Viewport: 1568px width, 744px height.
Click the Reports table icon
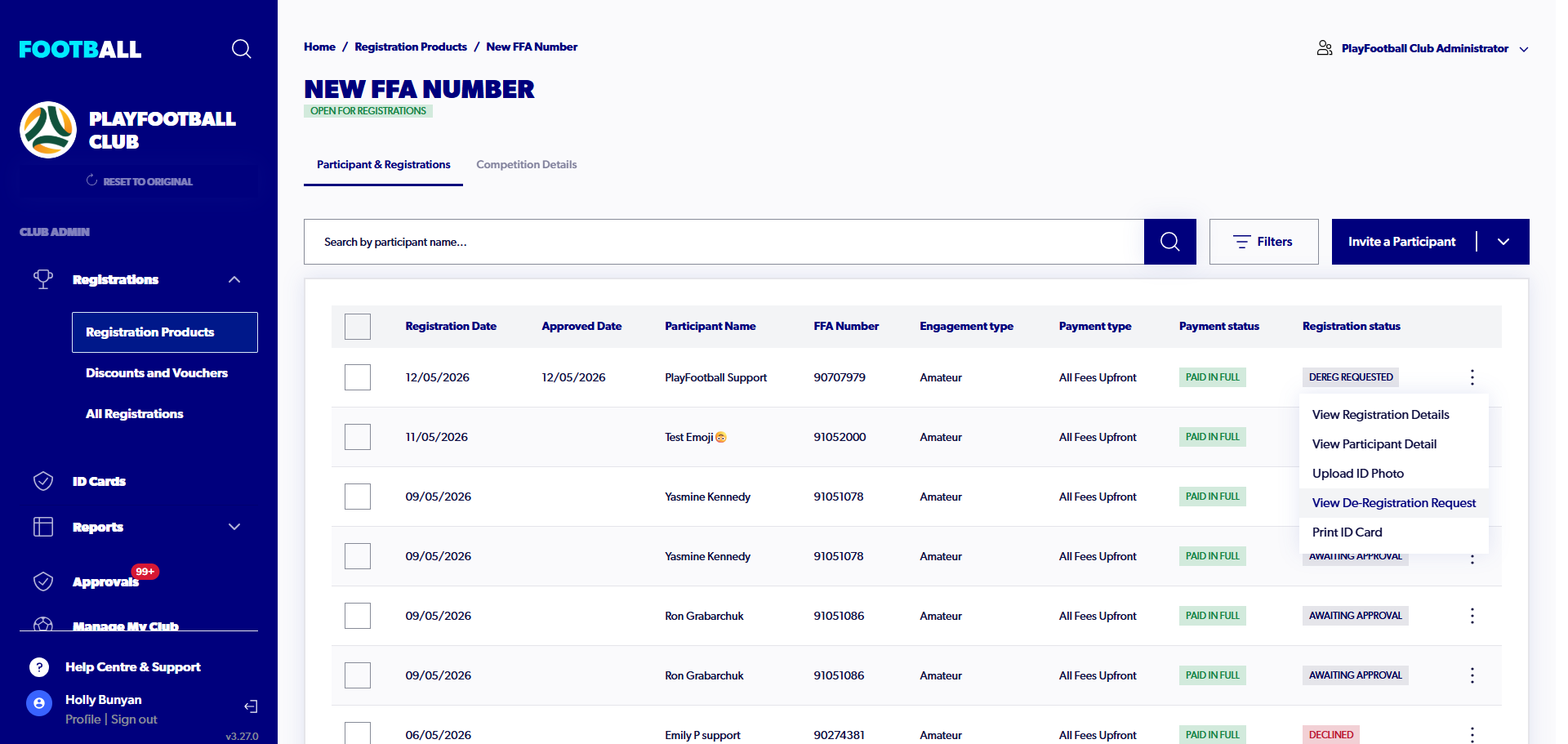tap(43, 527)
